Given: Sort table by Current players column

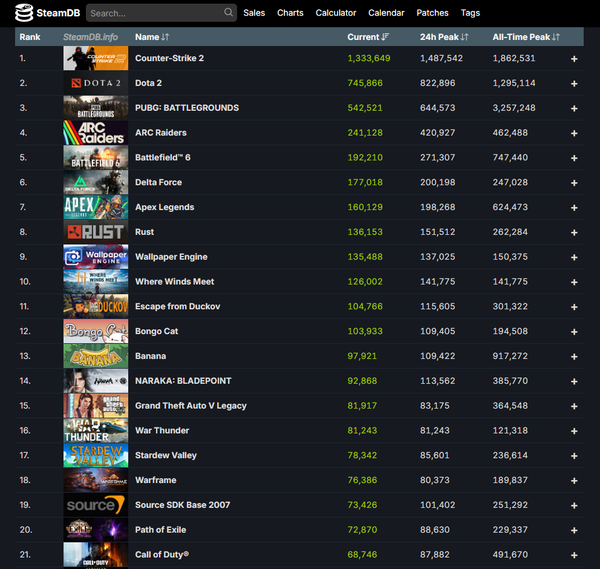Looking at the screenshot, I should [368, 37].
